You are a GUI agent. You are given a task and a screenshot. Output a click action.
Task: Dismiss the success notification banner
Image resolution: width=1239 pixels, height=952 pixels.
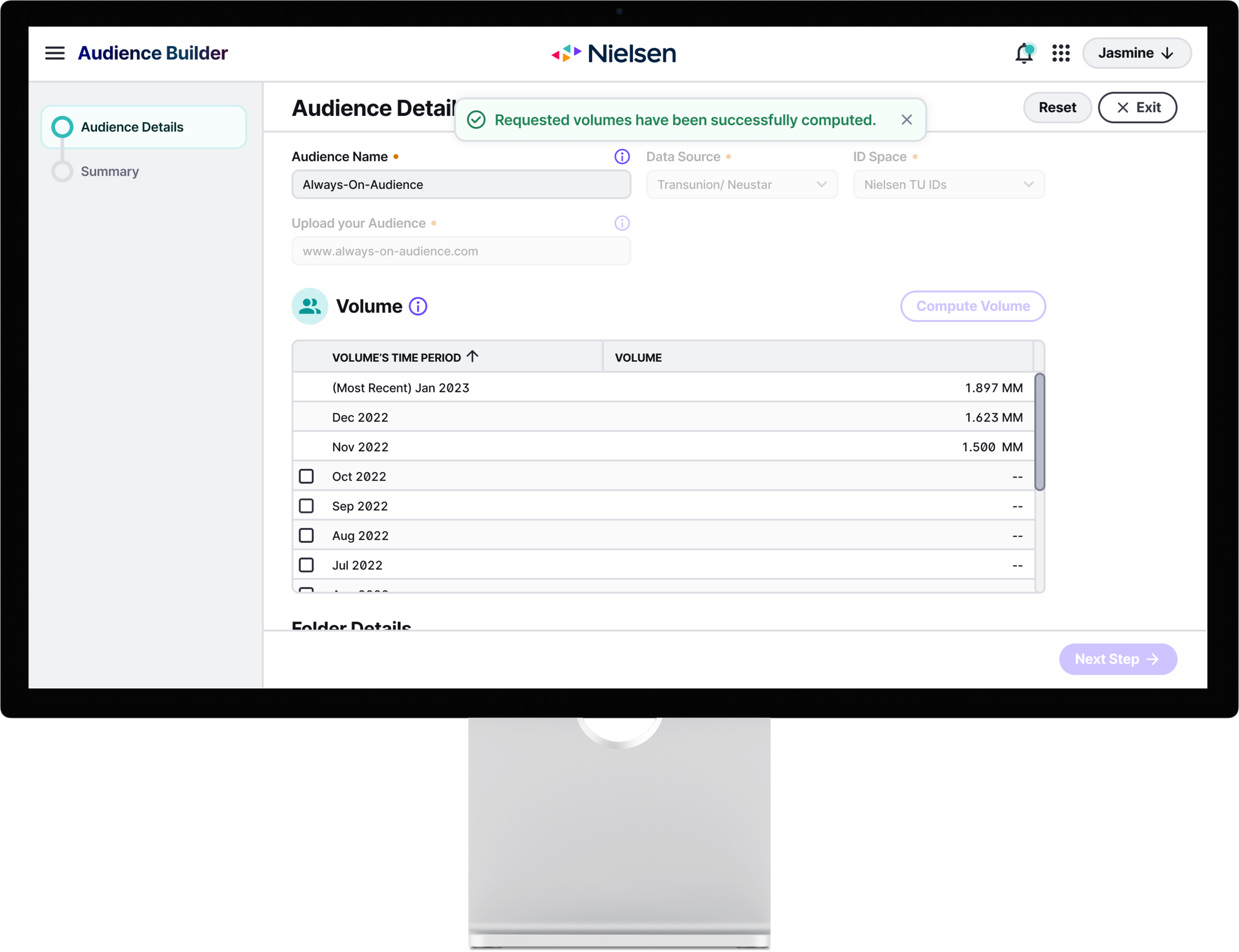pyautogui.click(x=906, y=119)
